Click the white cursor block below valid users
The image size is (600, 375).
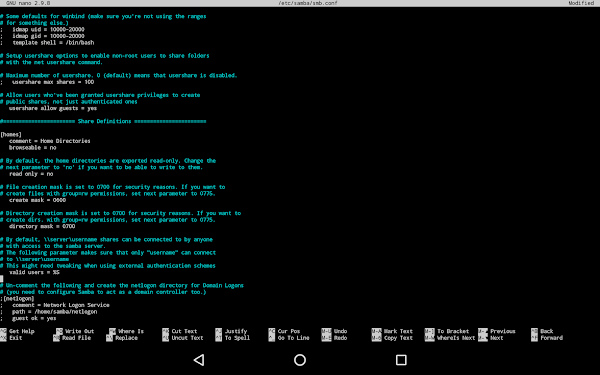(x=2, y=279)
